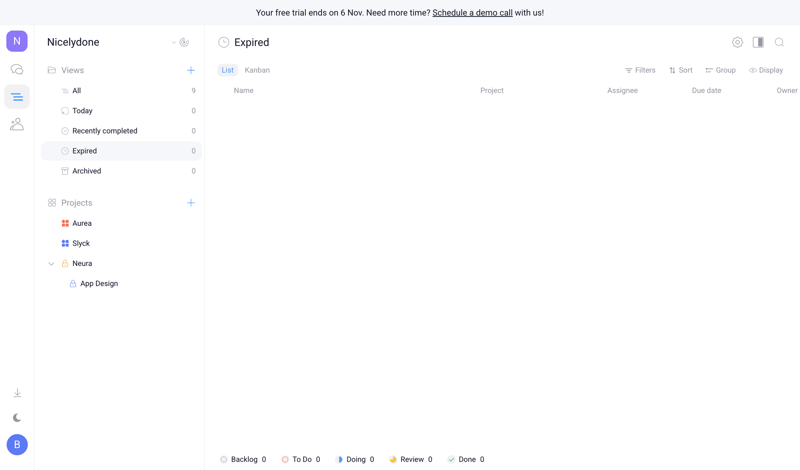Open the Group dropdown
This screenshot has width=800, height=470.
(720, 70)
